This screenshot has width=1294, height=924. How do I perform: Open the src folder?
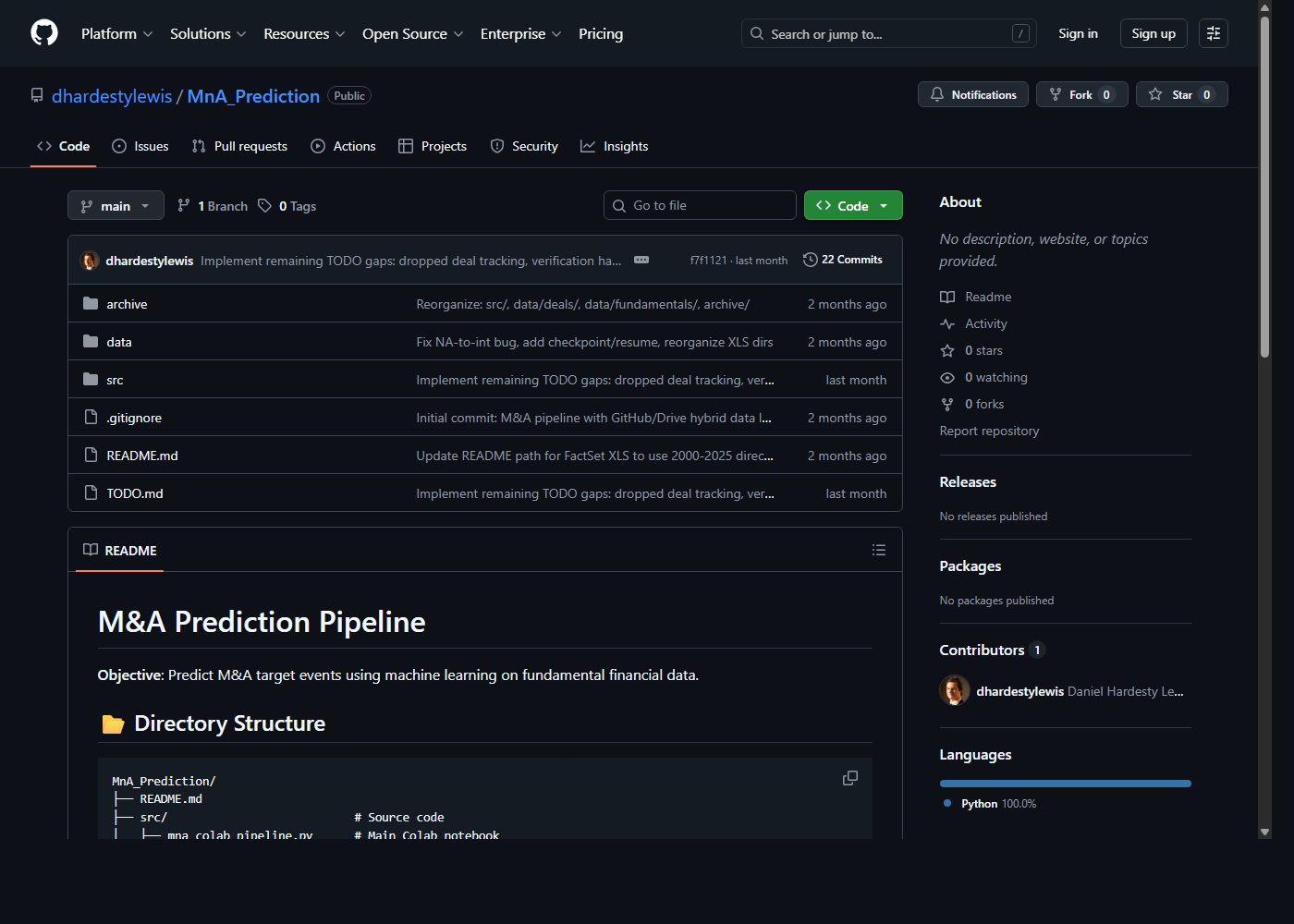(x=115, y=379)
